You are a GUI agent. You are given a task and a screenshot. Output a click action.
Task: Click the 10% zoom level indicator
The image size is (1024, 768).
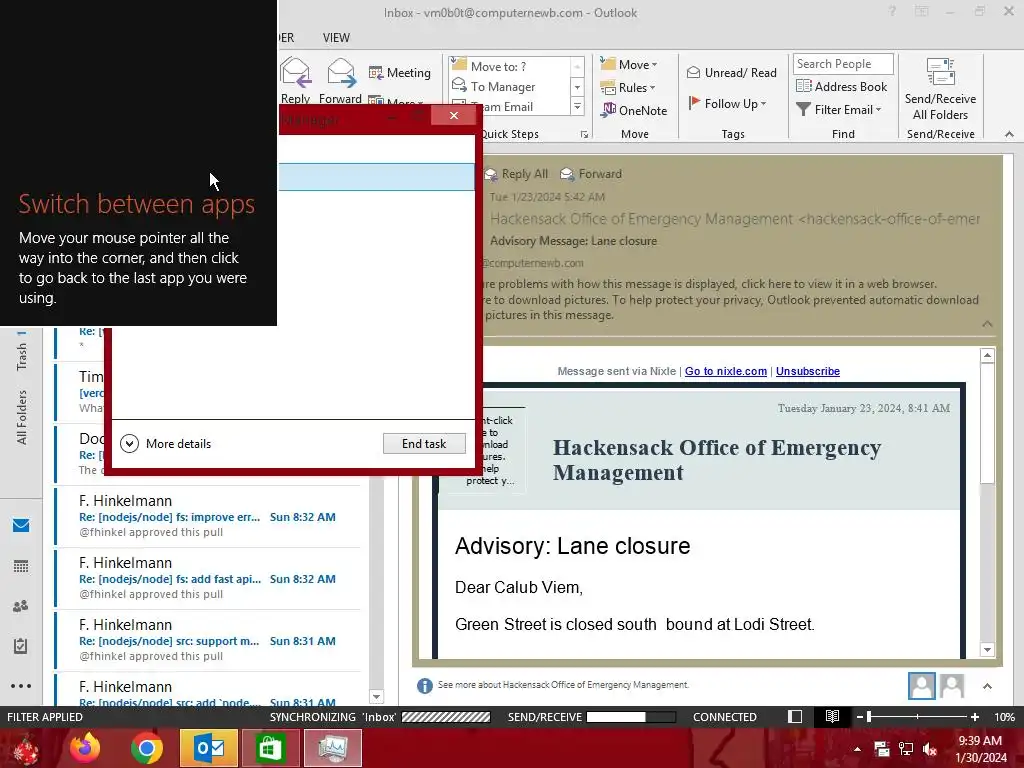[x=1004, y=717]
